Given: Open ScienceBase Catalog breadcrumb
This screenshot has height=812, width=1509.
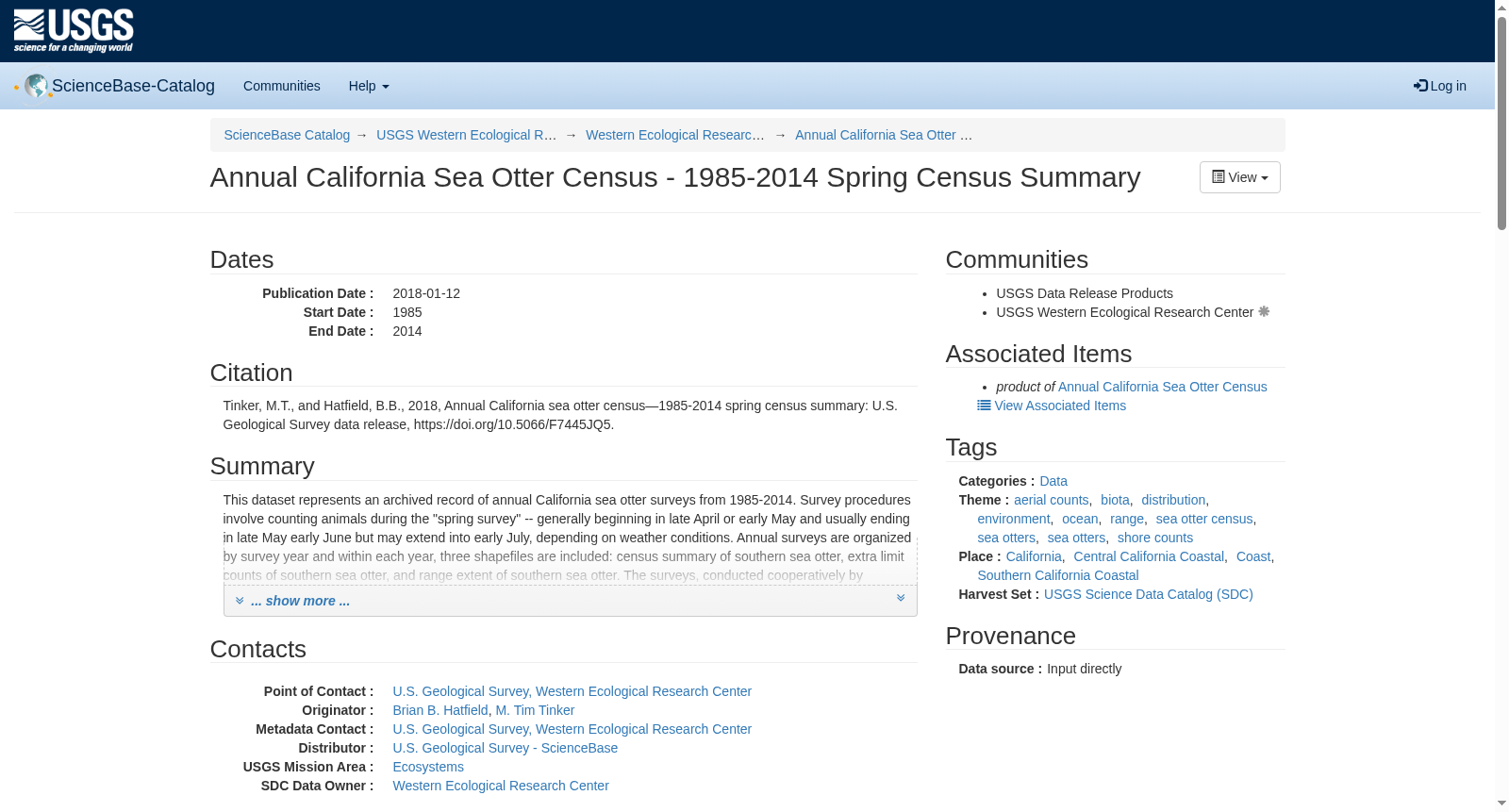Looking at the screenshot, I should click(287, 135).
